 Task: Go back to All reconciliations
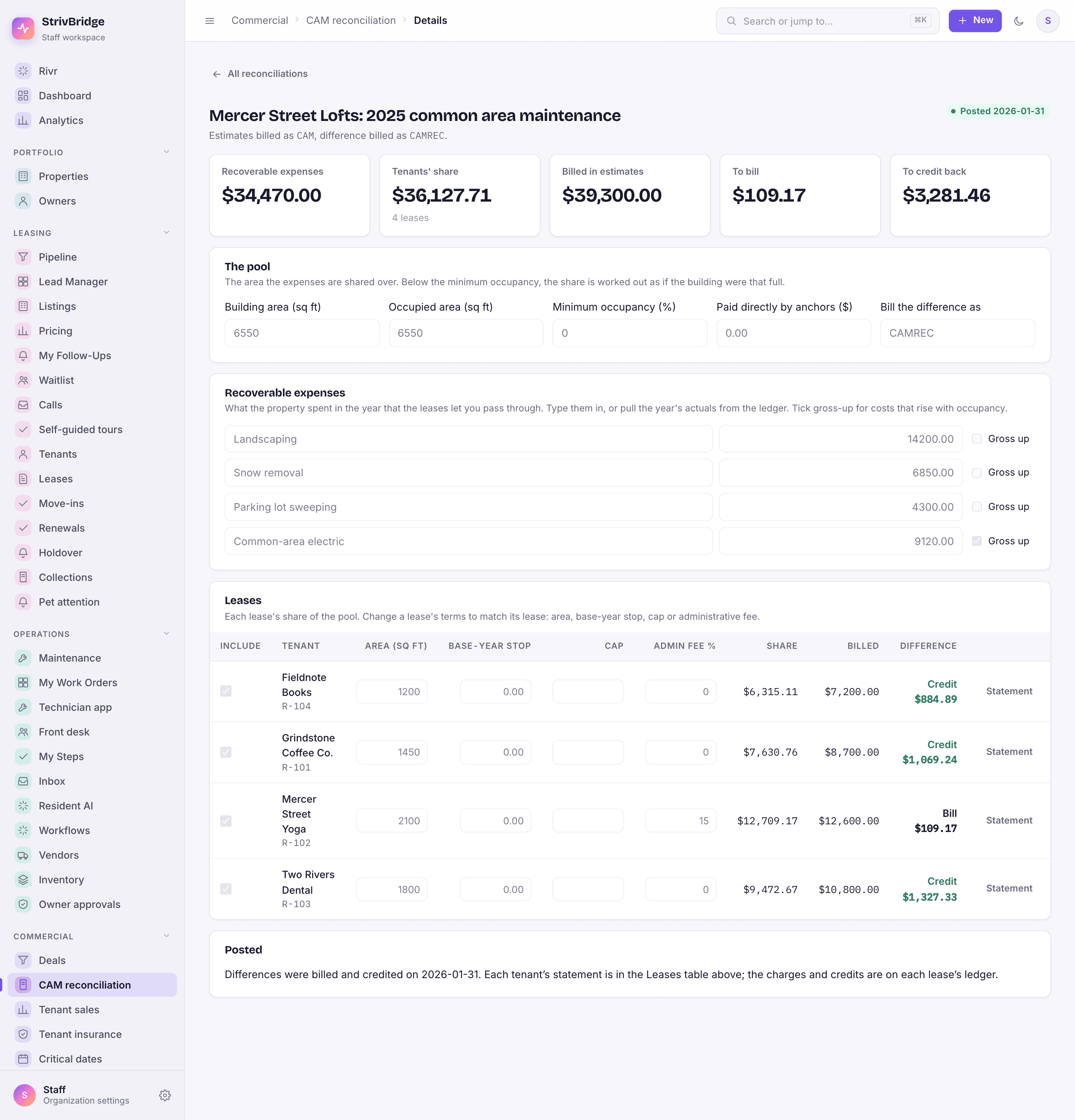coord(260,74)
